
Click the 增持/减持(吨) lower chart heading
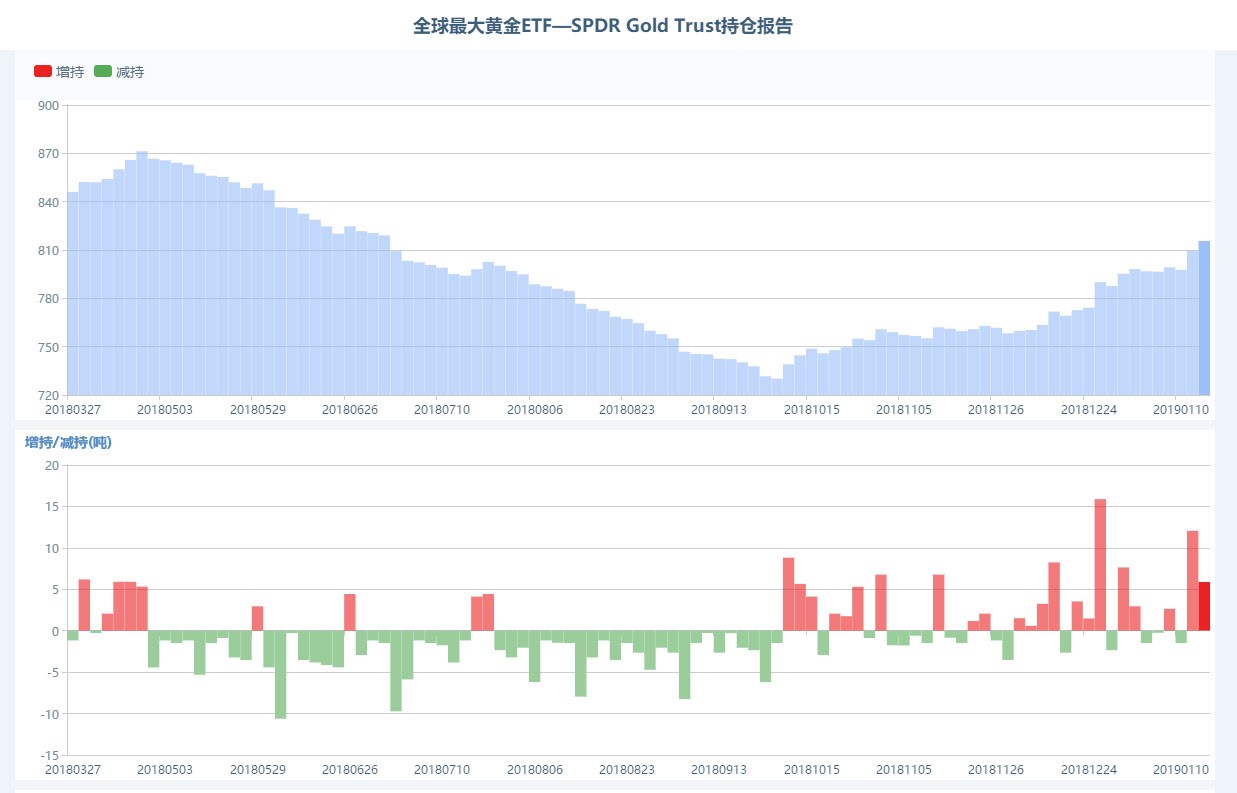coord(68,443)
